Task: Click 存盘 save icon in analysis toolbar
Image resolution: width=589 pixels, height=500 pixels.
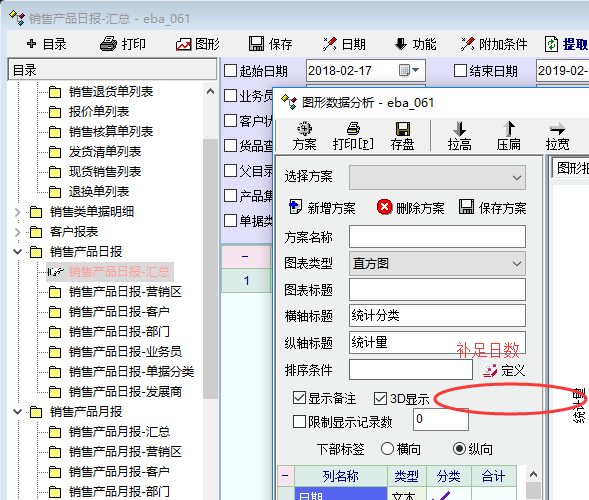Action: coord(402,129)
